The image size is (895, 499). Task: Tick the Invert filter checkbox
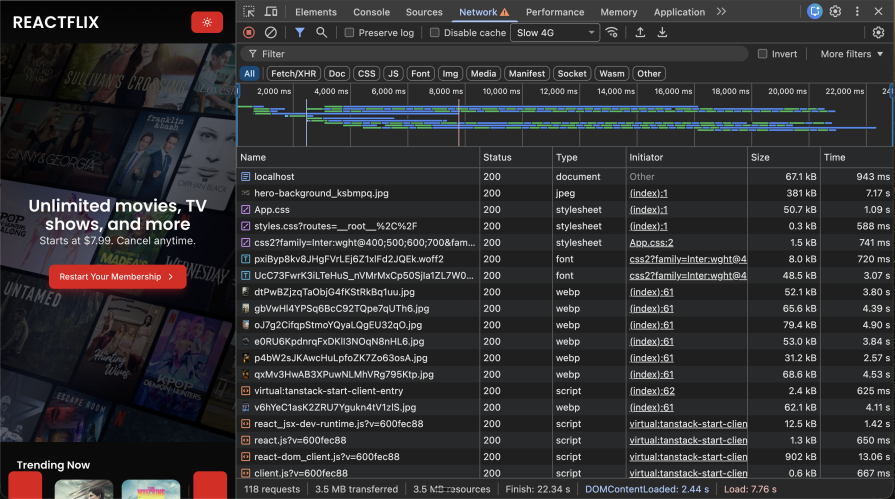[x=763, y=54]
